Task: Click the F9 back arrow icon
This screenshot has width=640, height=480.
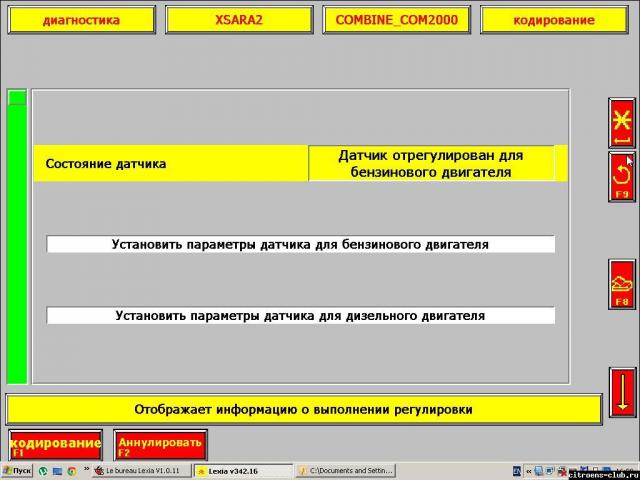Action: pos(622,177)
